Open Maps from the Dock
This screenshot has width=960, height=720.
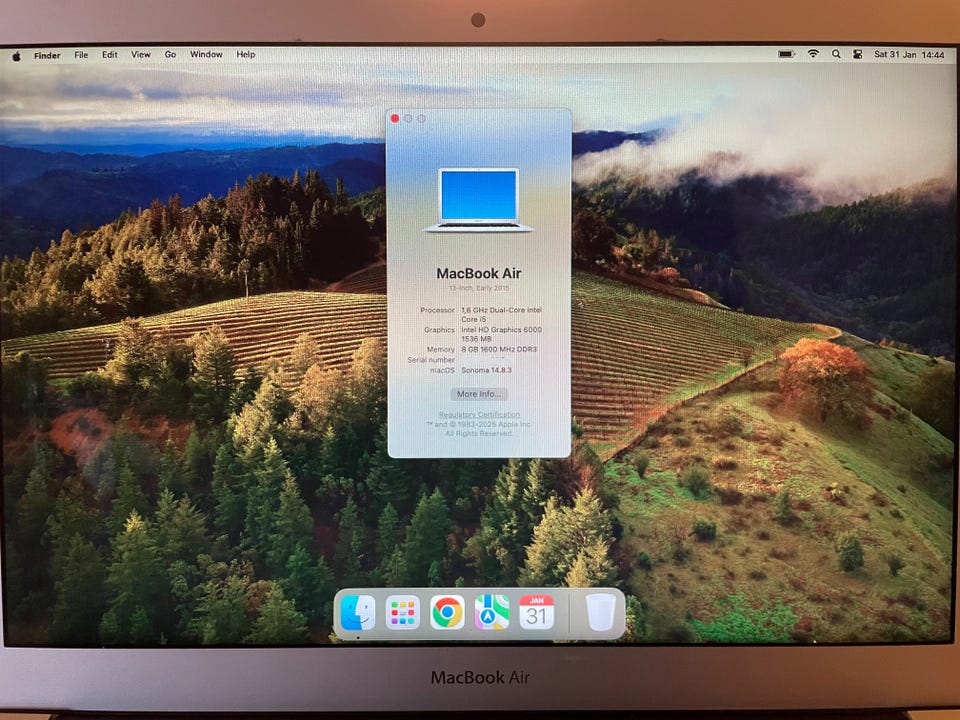point(492,612)
